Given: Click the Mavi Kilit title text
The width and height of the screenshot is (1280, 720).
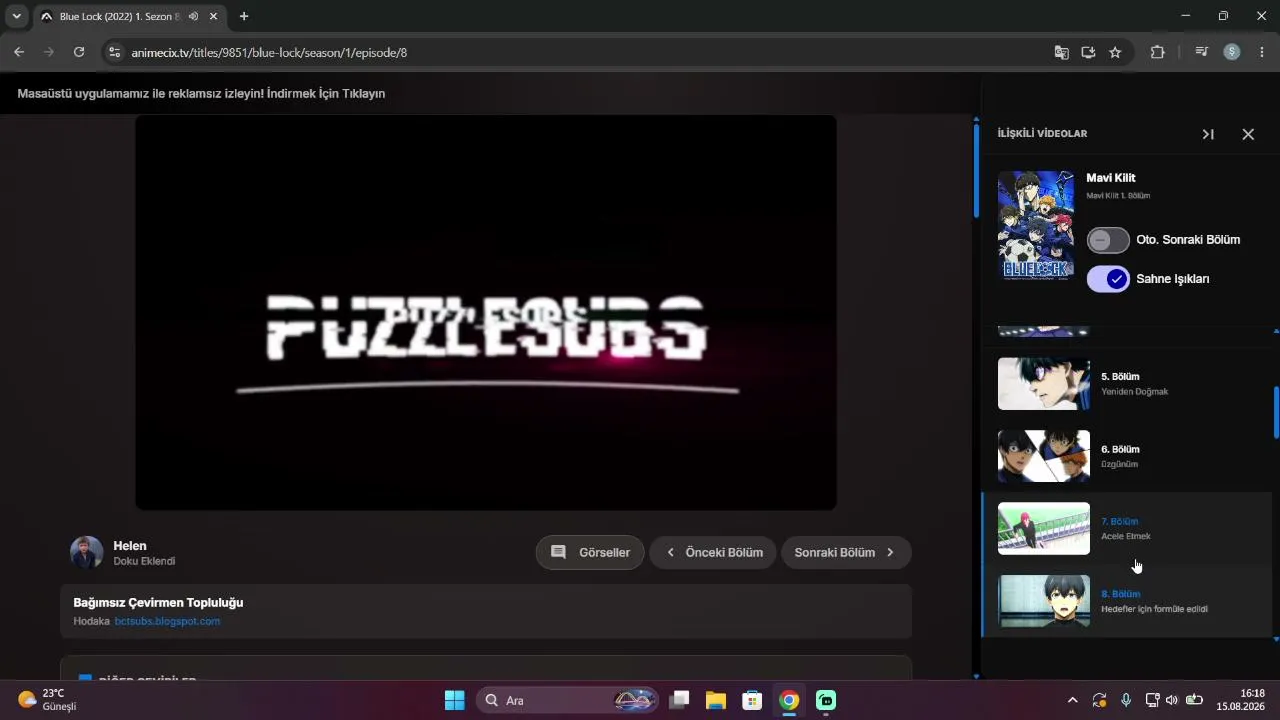Looking at the screenshot, I should (x=1111, y=178).
